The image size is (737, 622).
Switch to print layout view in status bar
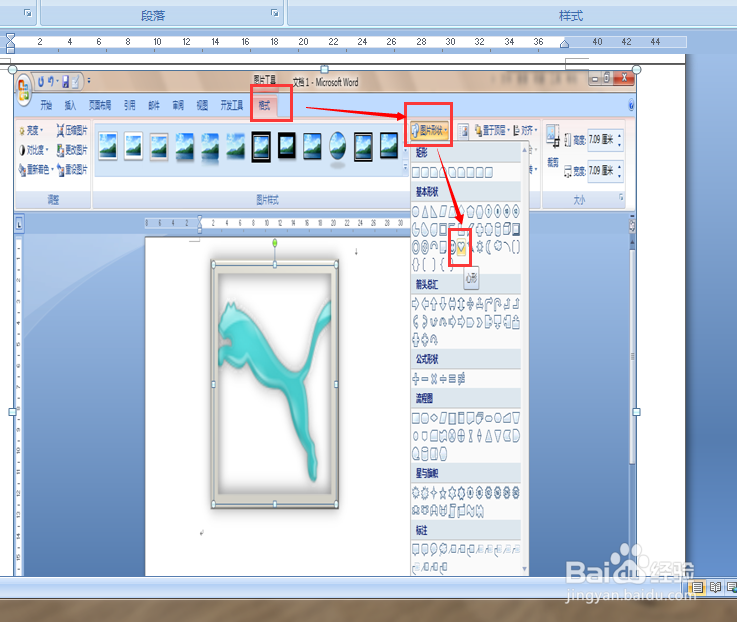click(x=698, y=587)
